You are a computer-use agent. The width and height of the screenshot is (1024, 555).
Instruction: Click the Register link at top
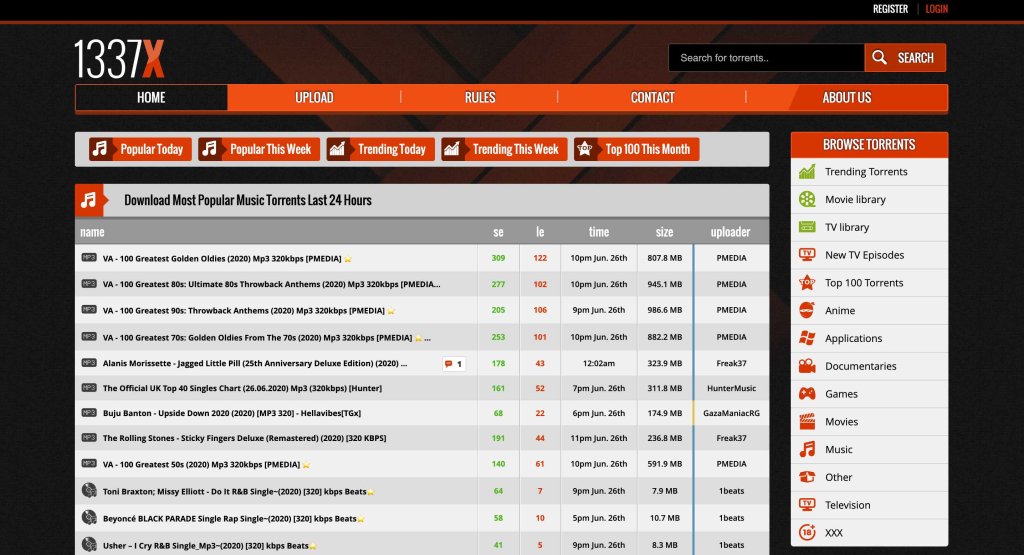click(890, 9)
